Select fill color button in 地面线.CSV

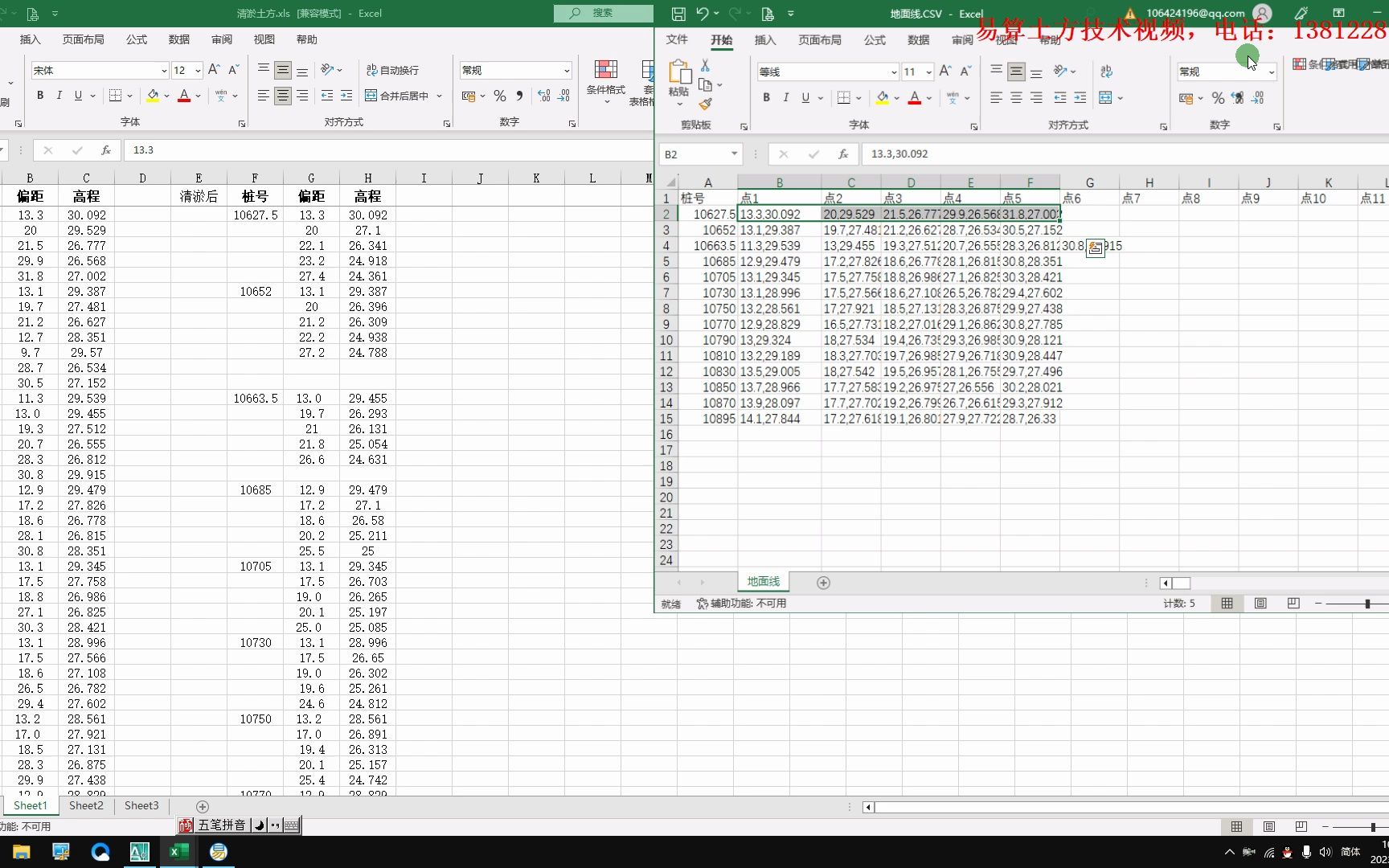883,97
